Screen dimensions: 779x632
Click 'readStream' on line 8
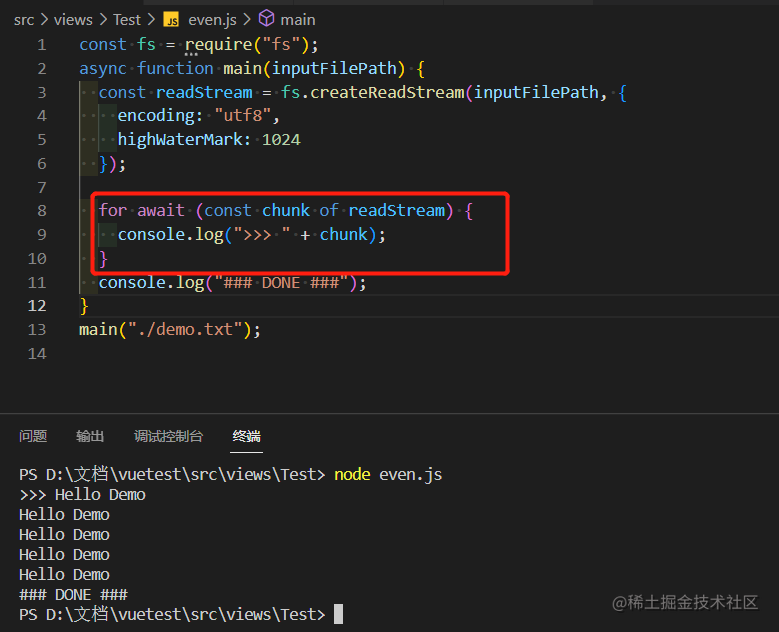point(396,211)
